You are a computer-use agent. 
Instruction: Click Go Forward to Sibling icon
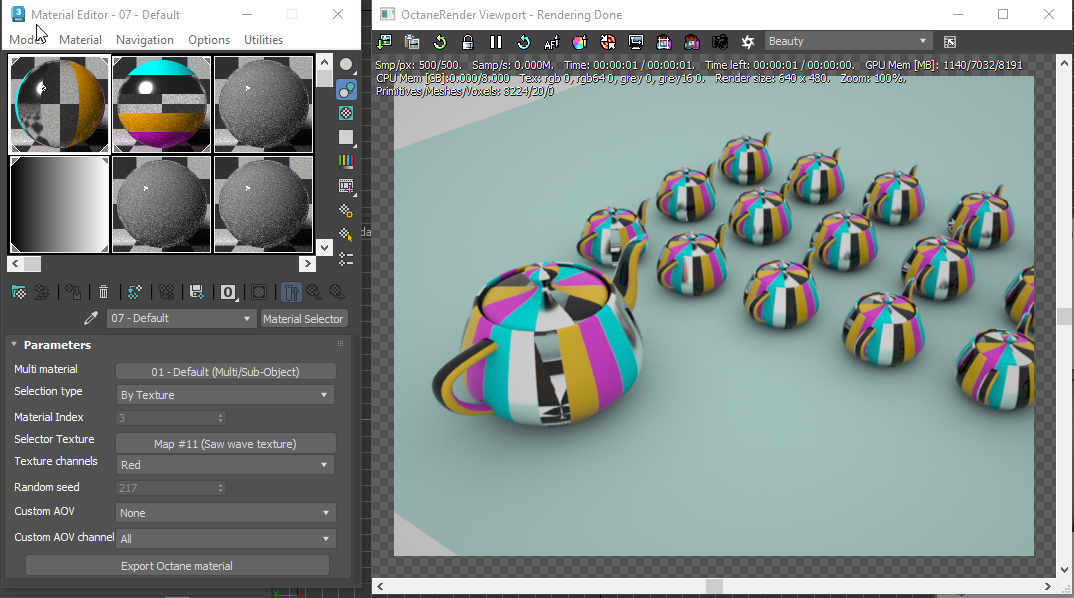click(x=337, y=292)
